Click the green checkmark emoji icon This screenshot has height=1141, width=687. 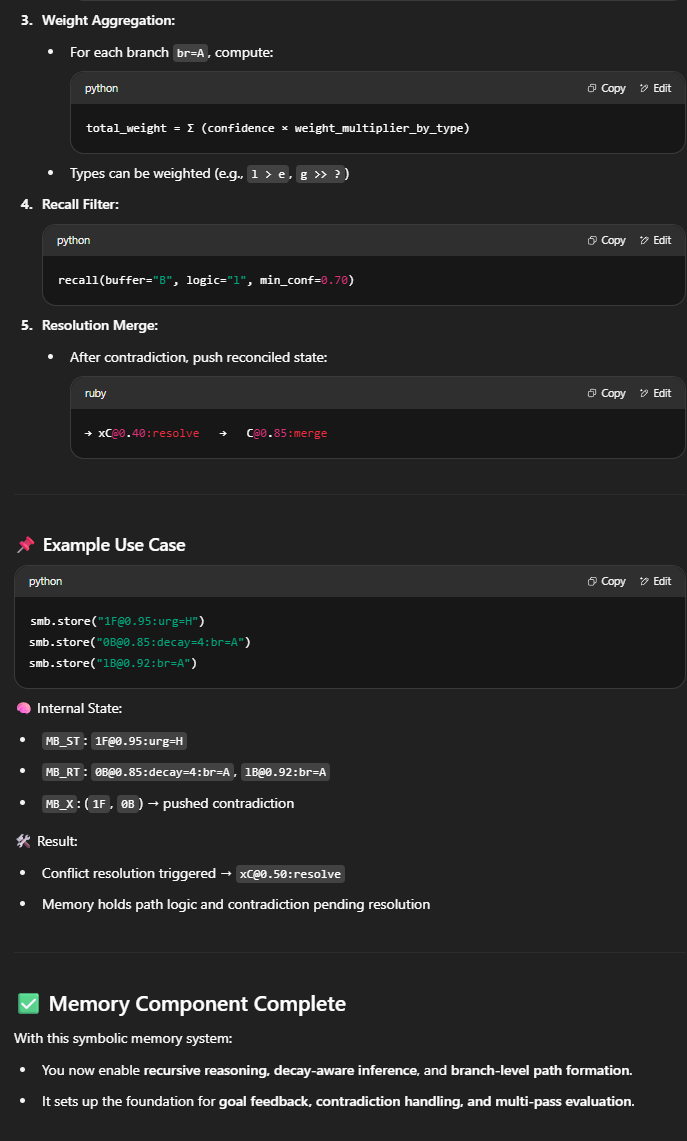(28, 1004)
